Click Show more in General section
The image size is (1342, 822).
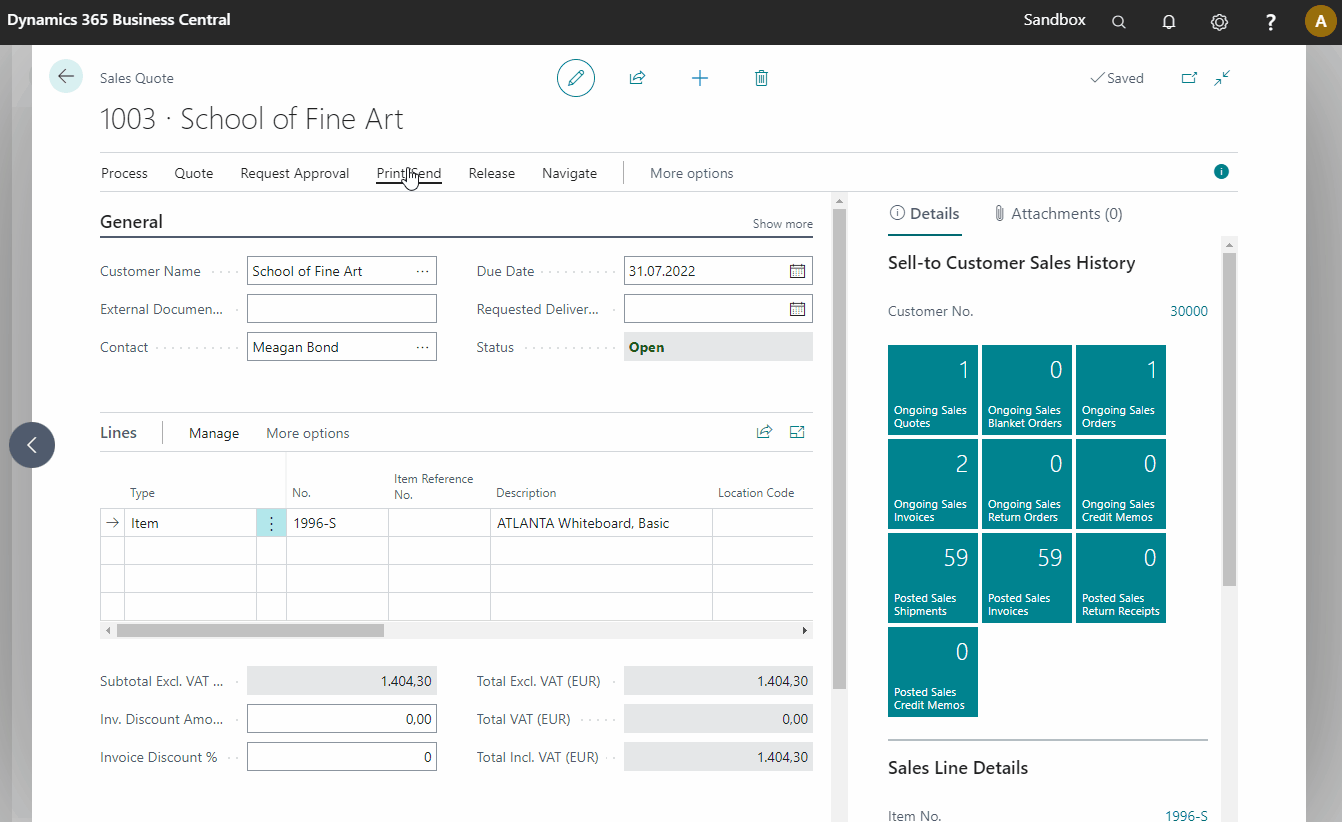point(783,224)
